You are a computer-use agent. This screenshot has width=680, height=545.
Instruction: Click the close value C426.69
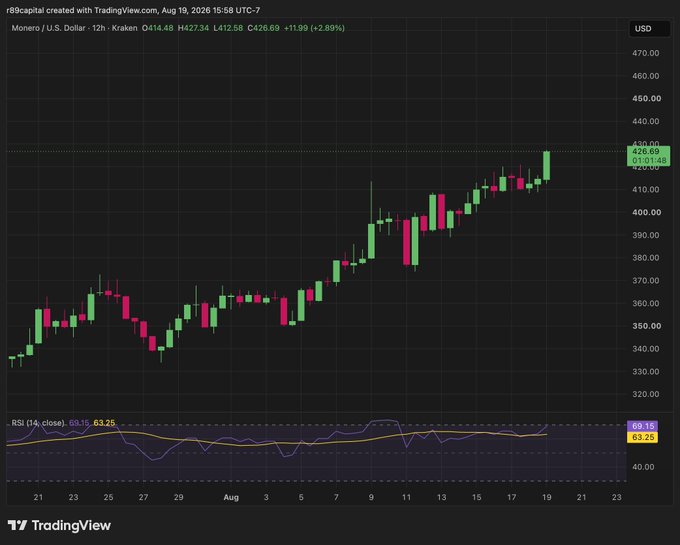[x=263, y=28]
